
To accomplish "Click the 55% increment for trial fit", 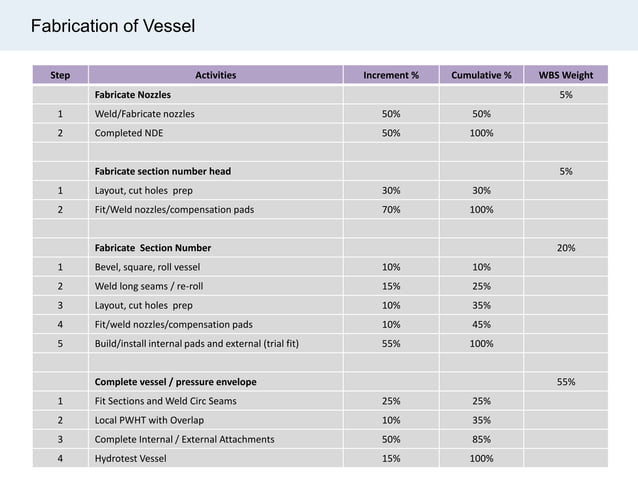I will coord(391,343).
